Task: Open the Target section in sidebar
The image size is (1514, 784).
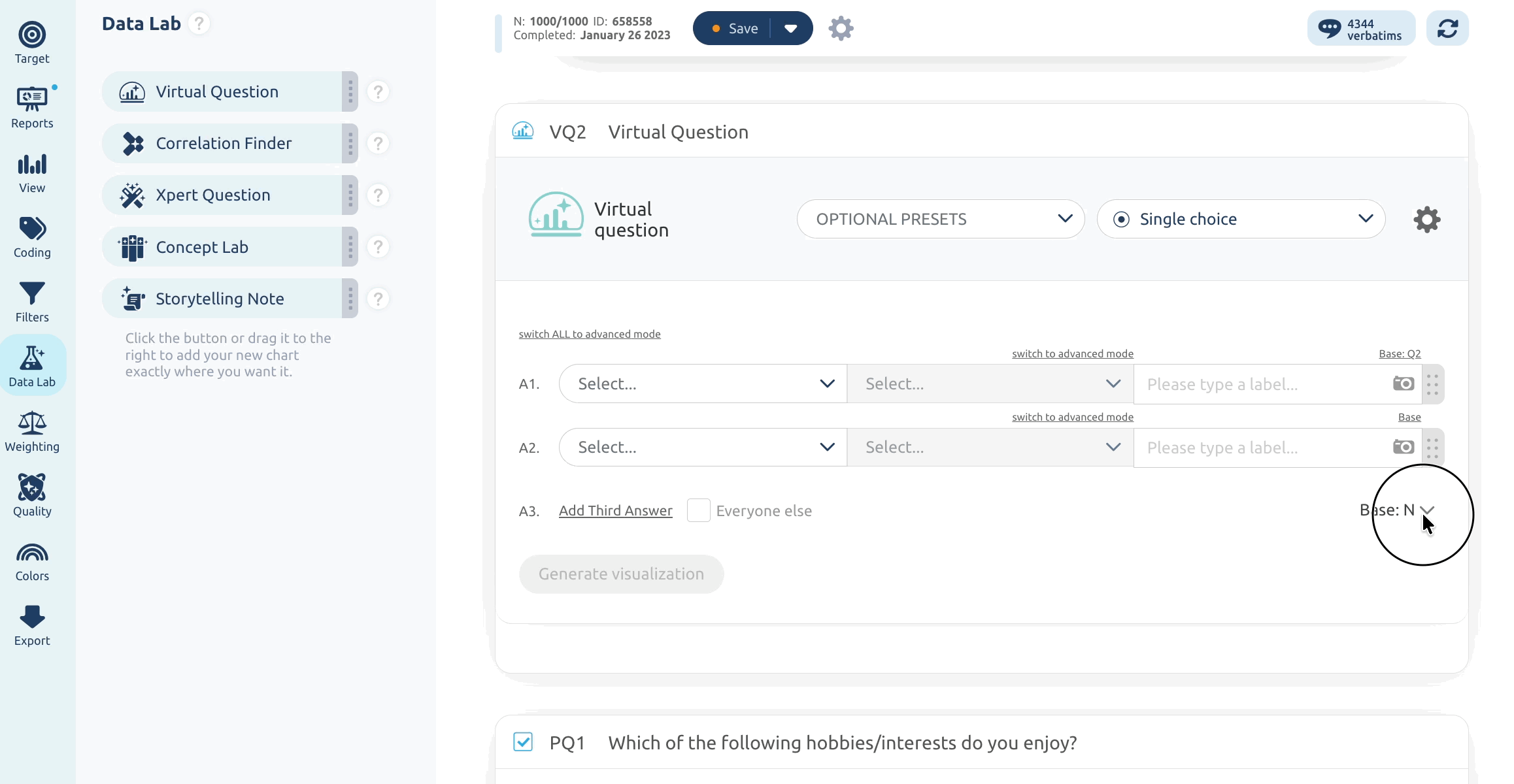Action: pyautogui.click(x=32, y=43)
